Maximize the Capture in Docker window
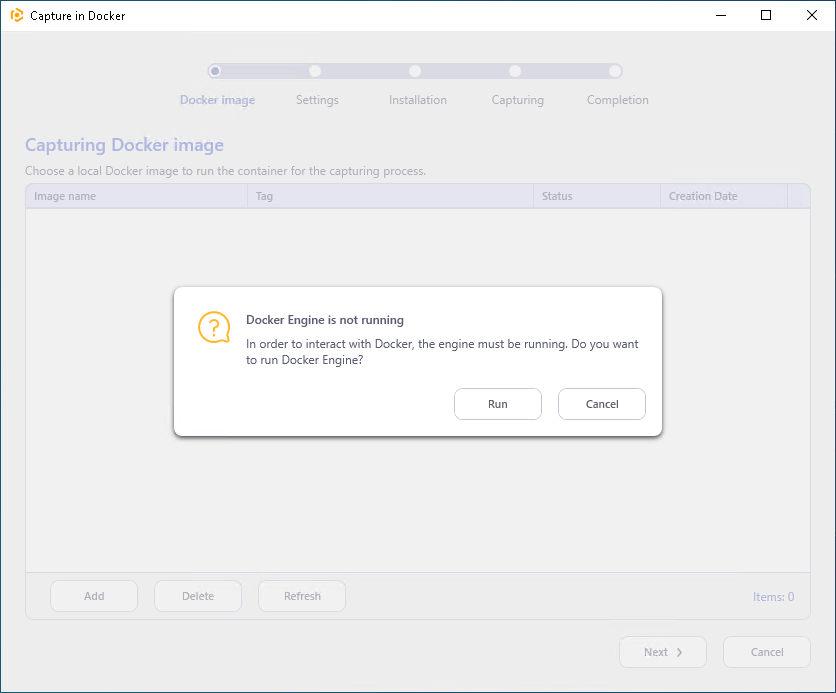The image size is (836, 693). coord(766,15)
